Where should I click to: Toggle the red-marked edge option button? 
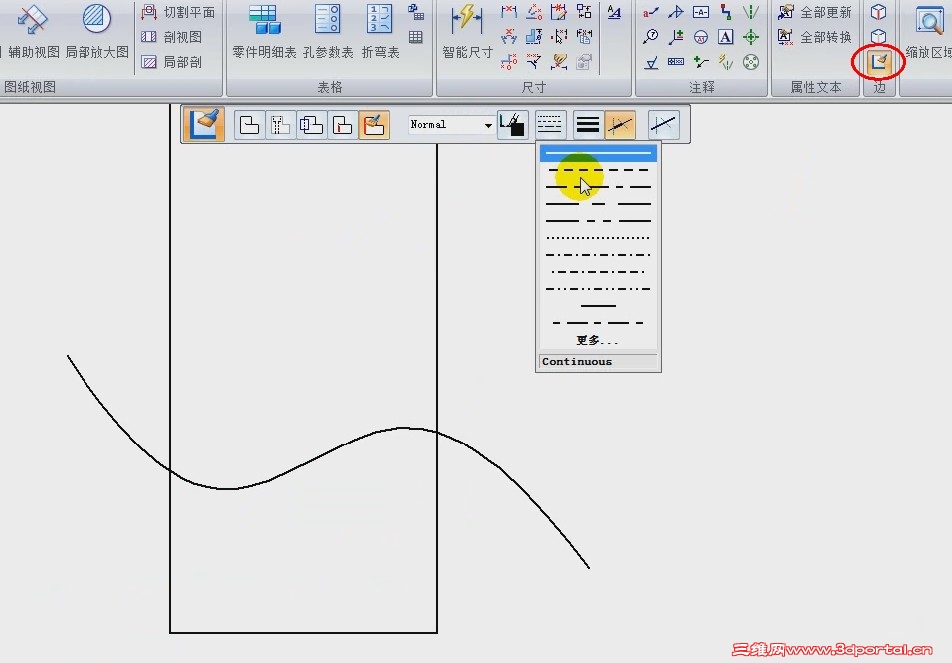pos(342,125)
